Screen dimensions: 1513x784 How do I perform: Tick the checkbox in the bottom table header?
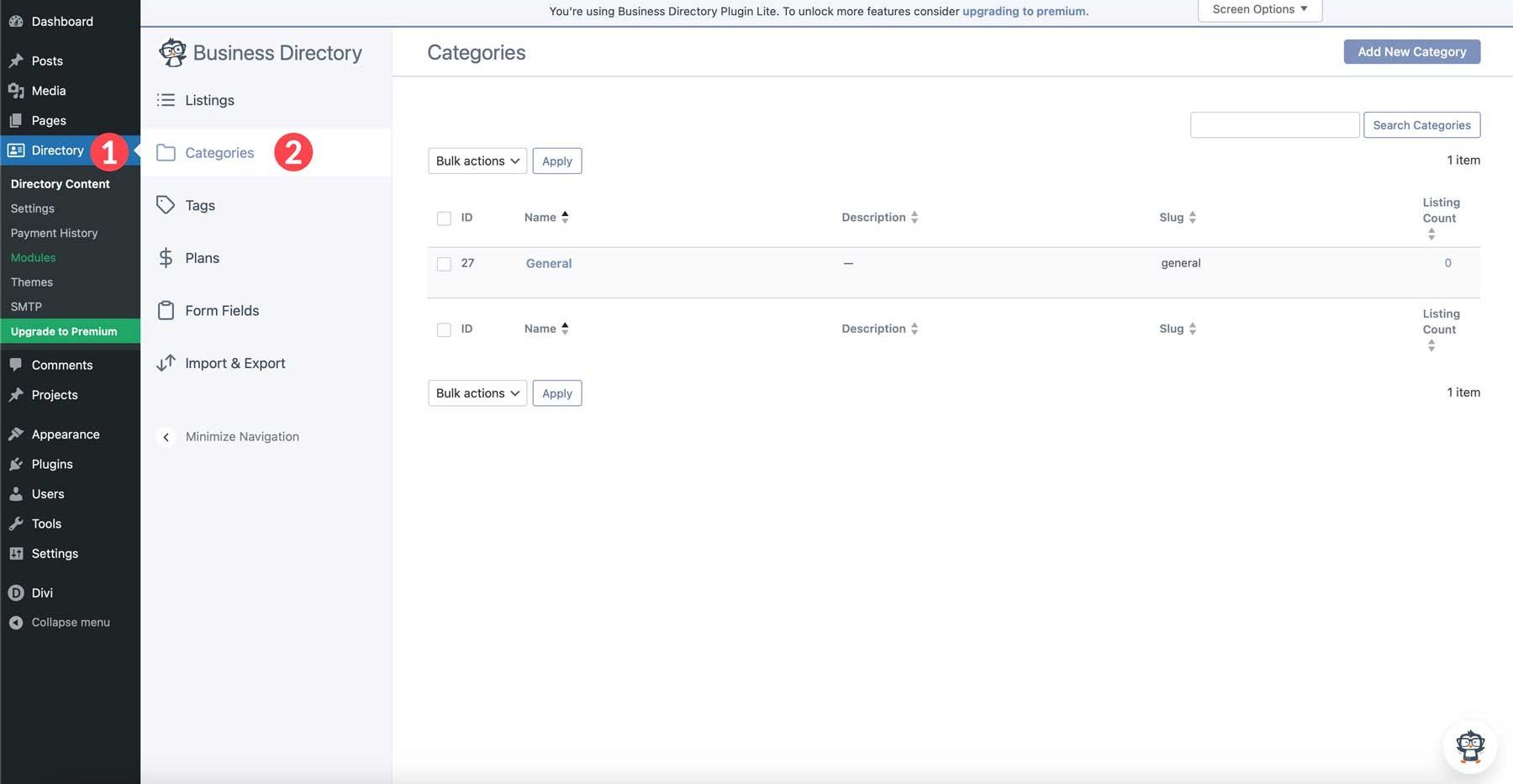tap(444, 329)
